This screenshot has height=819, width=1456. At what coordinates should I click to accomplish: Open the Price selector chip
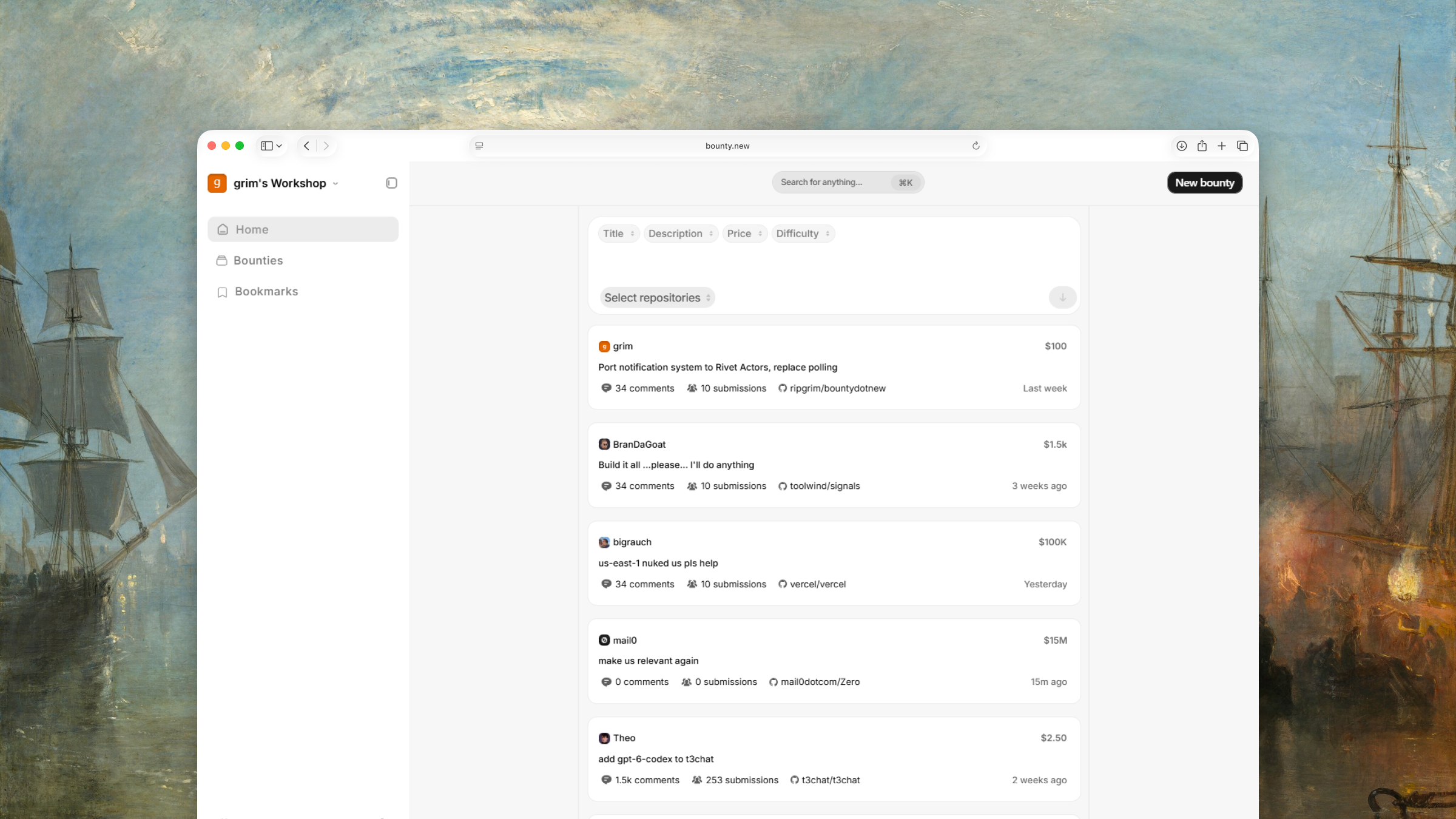[x=744, y=234]
